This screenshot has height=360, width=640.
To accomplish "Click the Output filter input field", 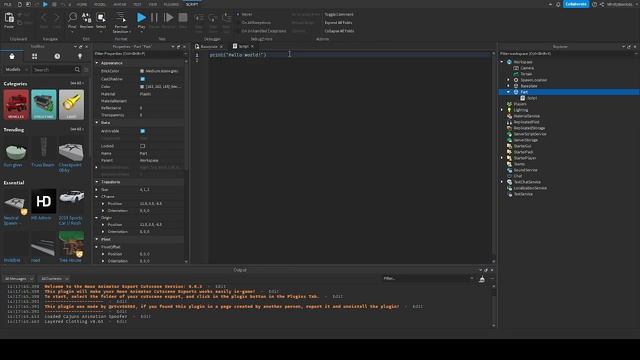I will pos(428,278).
